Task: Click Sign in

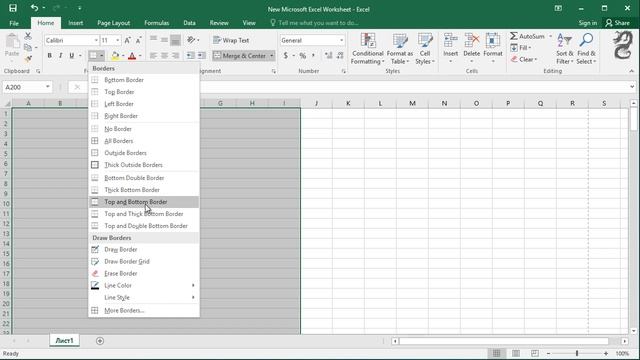Action: click(587, 23)
